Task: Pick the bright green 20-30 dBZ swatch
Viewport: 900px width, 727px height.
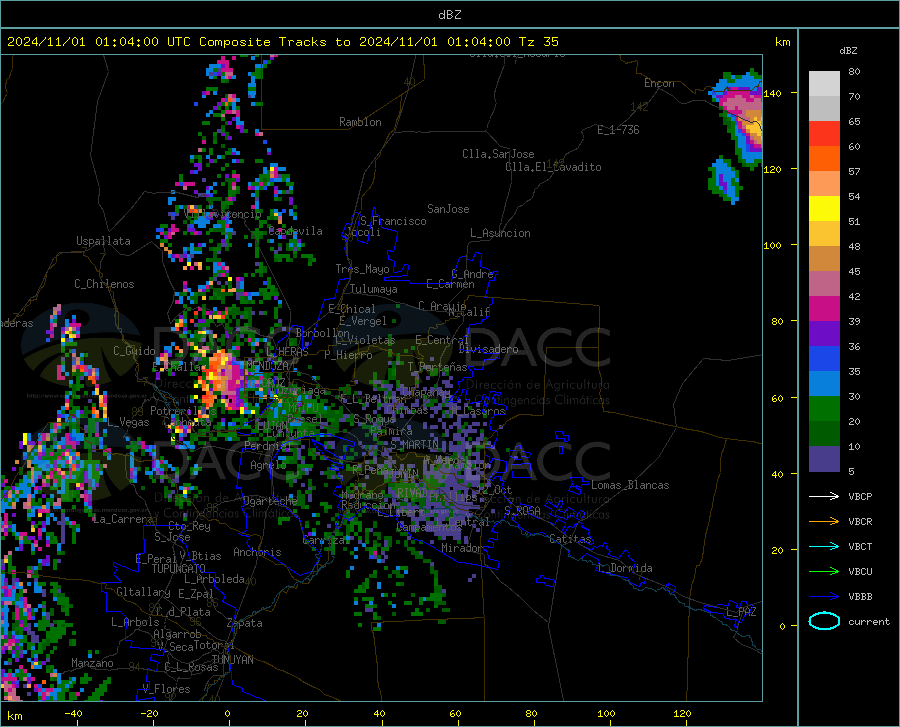Action: [x=824, y=409]
